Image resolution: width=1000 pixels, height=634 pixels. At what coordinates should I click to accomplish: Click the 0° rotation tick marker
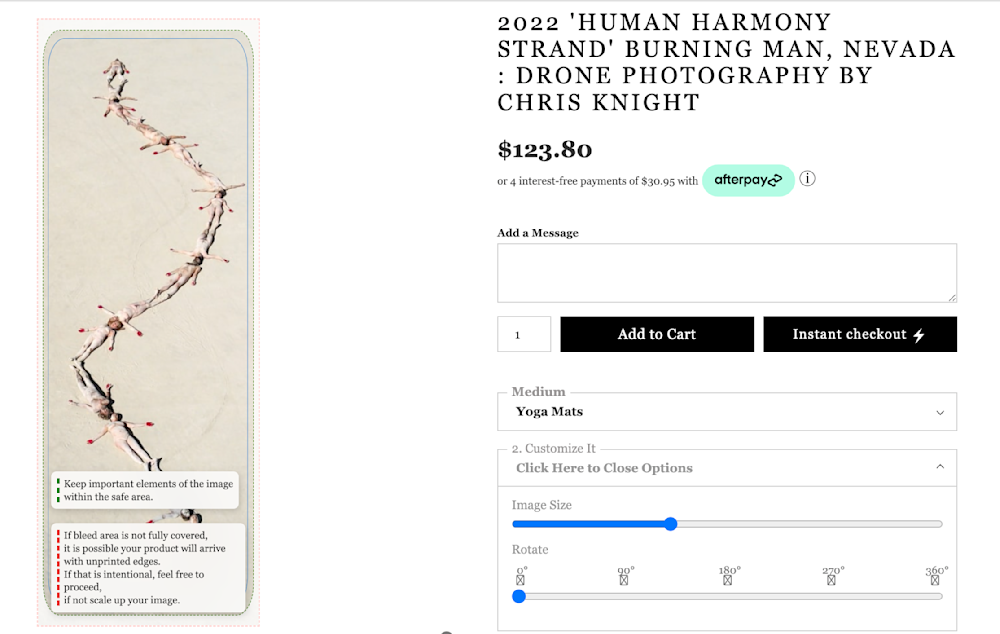pyautogui.click(x=520, y=579)
